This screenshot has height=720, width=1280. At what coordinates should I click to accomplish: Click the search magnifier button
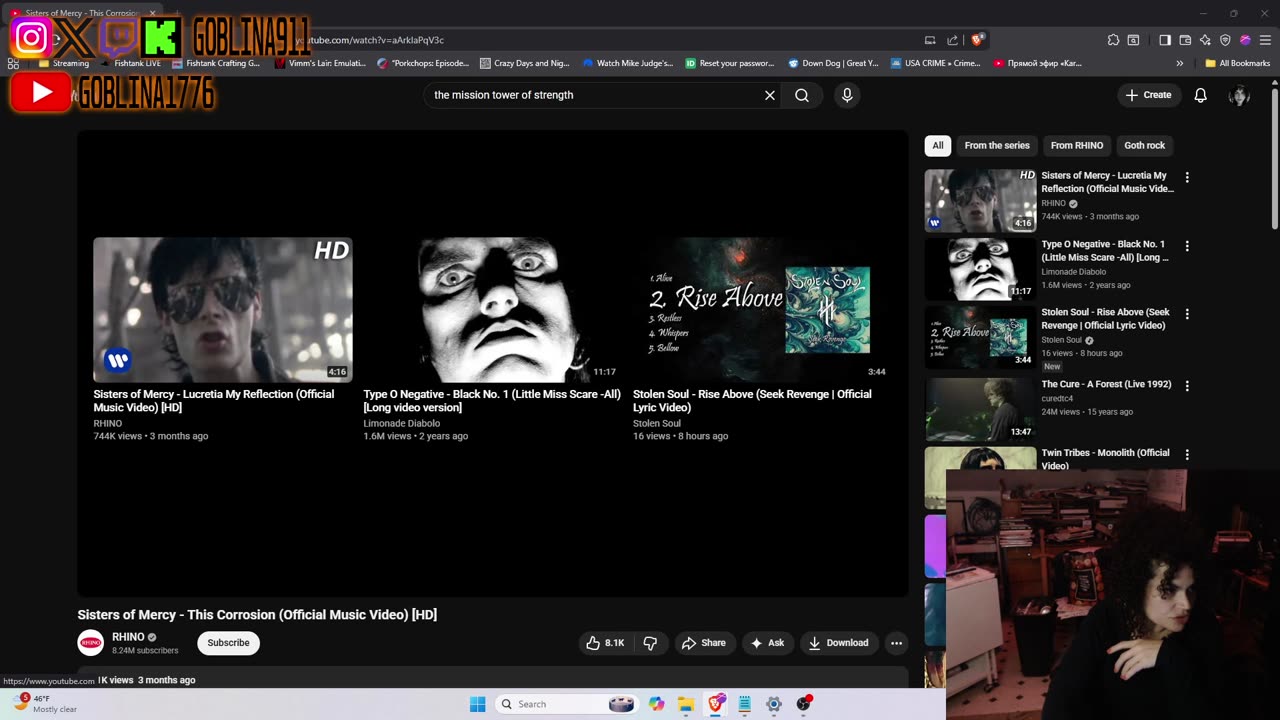[x=802, y=95]
